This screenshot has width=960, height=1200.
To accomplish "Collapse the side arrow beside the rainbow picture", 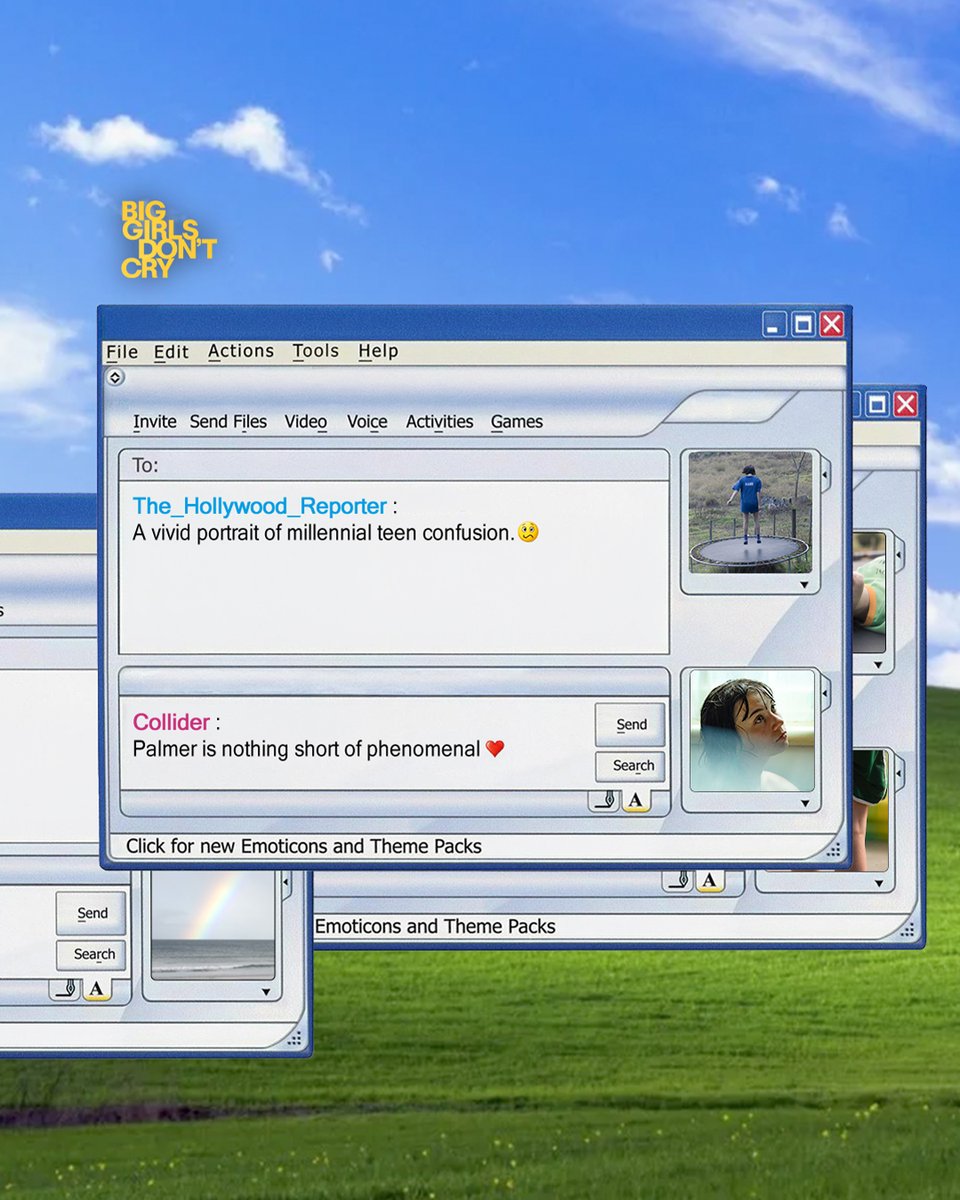I will [286, 882].
